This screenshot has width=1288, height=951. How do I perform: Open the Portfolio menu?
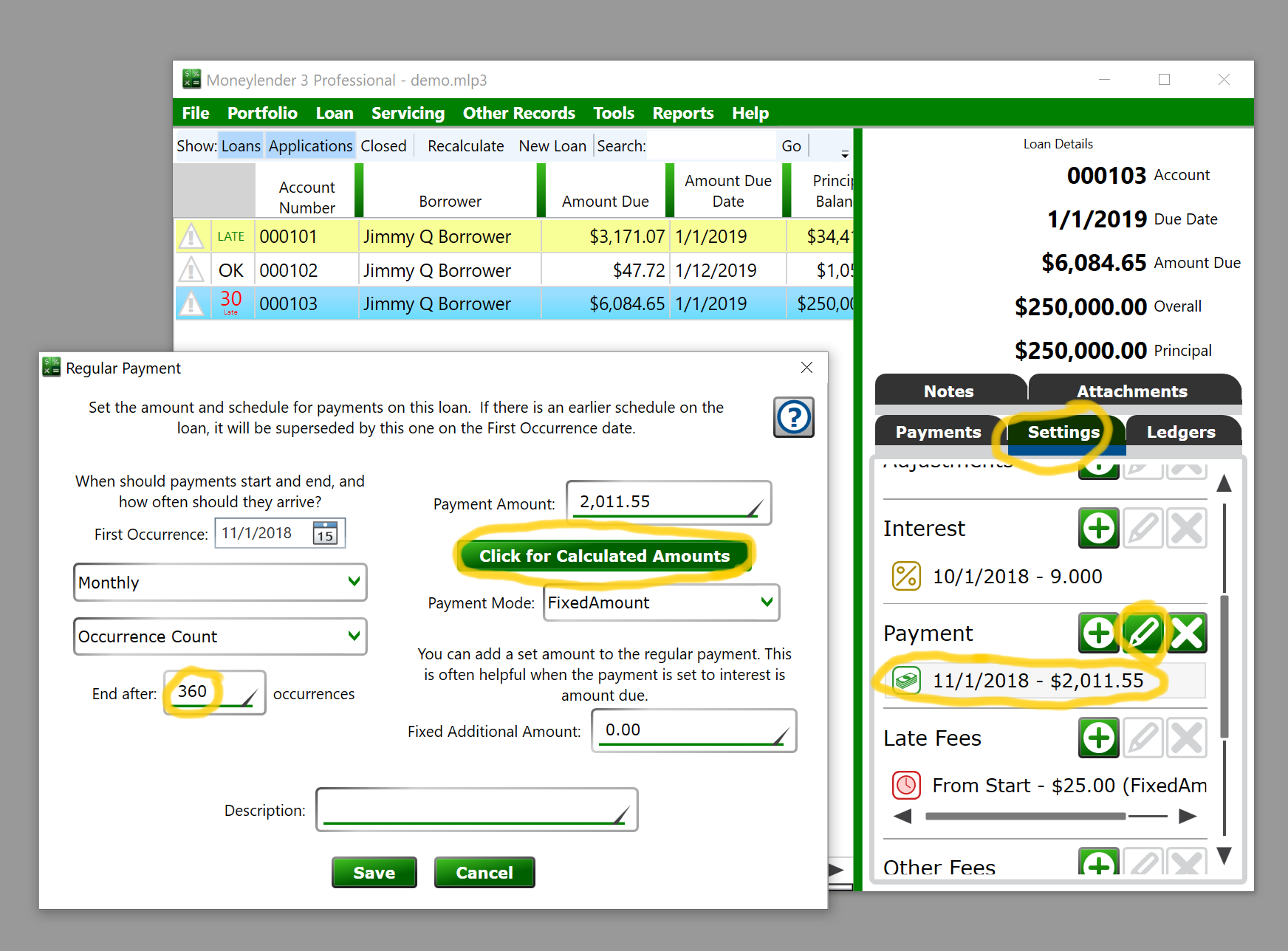262,113
